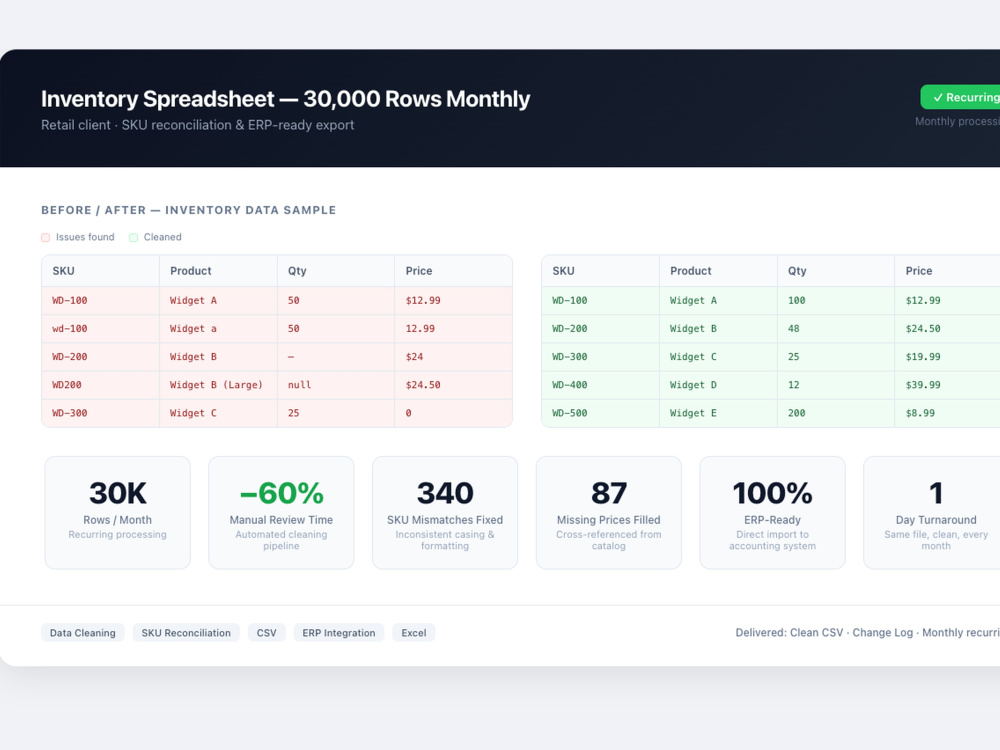Click the 87 Missing Prices Filled card

pyautogui.click(x=609, y=512)
